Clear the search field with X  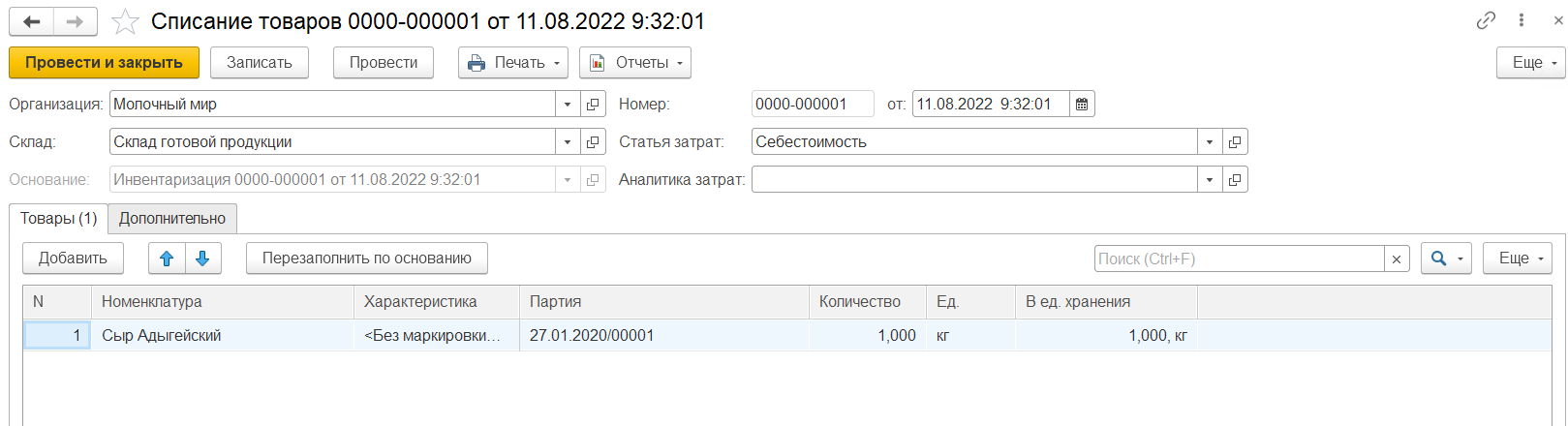pyautogui.click(x=1396, y=259)
